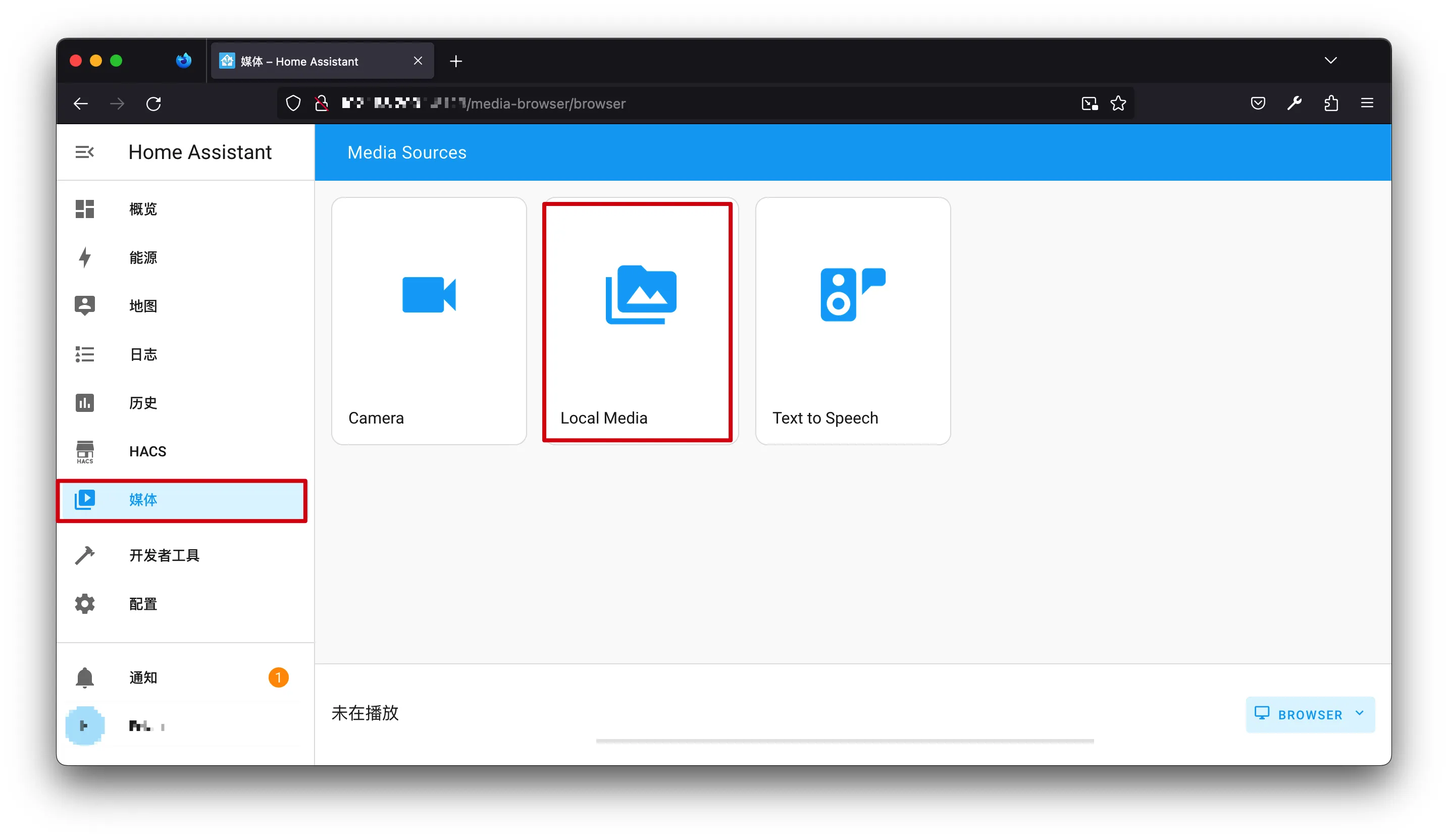The width and height of the screenshot is (1448, 840).
Task: Open the HACS menu item
Action: point(185,452)
